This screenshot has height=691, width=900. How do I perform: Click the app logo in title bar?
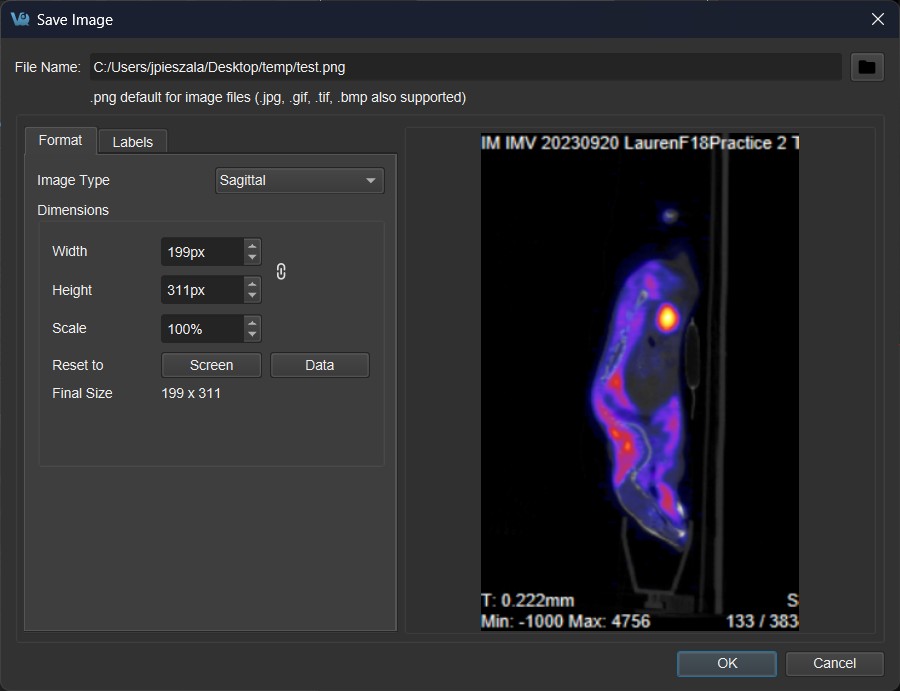pyautogui.click(x=19, y=19)
